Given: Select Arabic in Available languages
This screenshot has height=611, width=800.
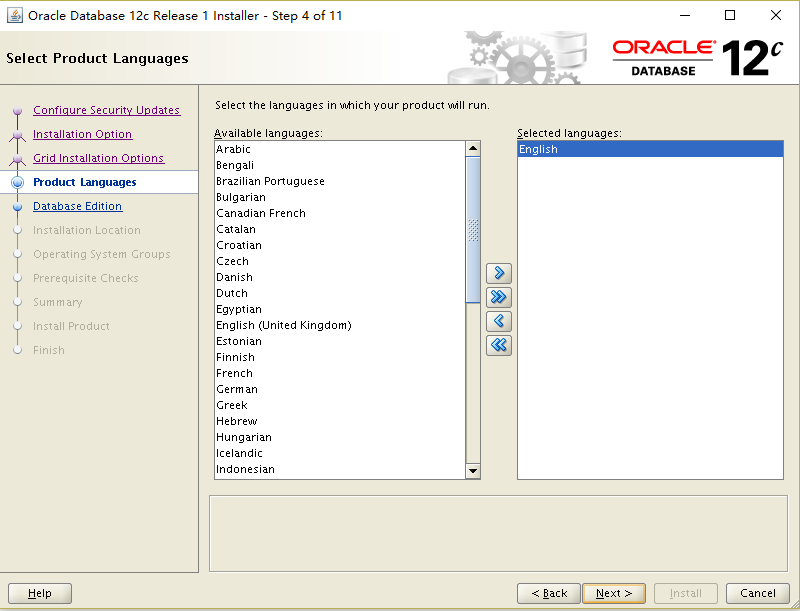Looking at the screenshot, I should [340, 149].
